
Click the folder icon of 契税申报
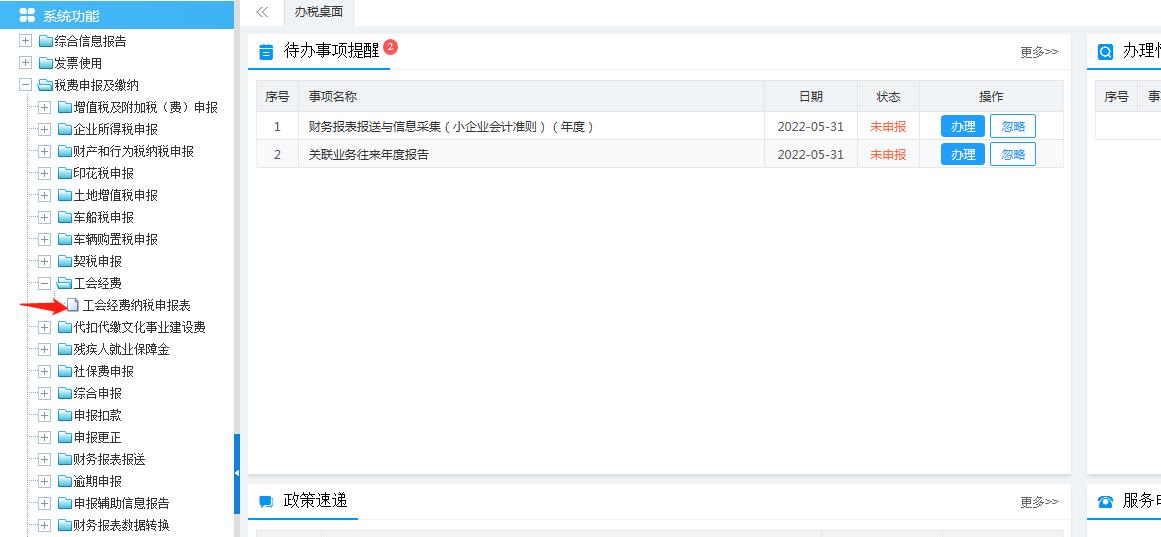pos(65,261)
